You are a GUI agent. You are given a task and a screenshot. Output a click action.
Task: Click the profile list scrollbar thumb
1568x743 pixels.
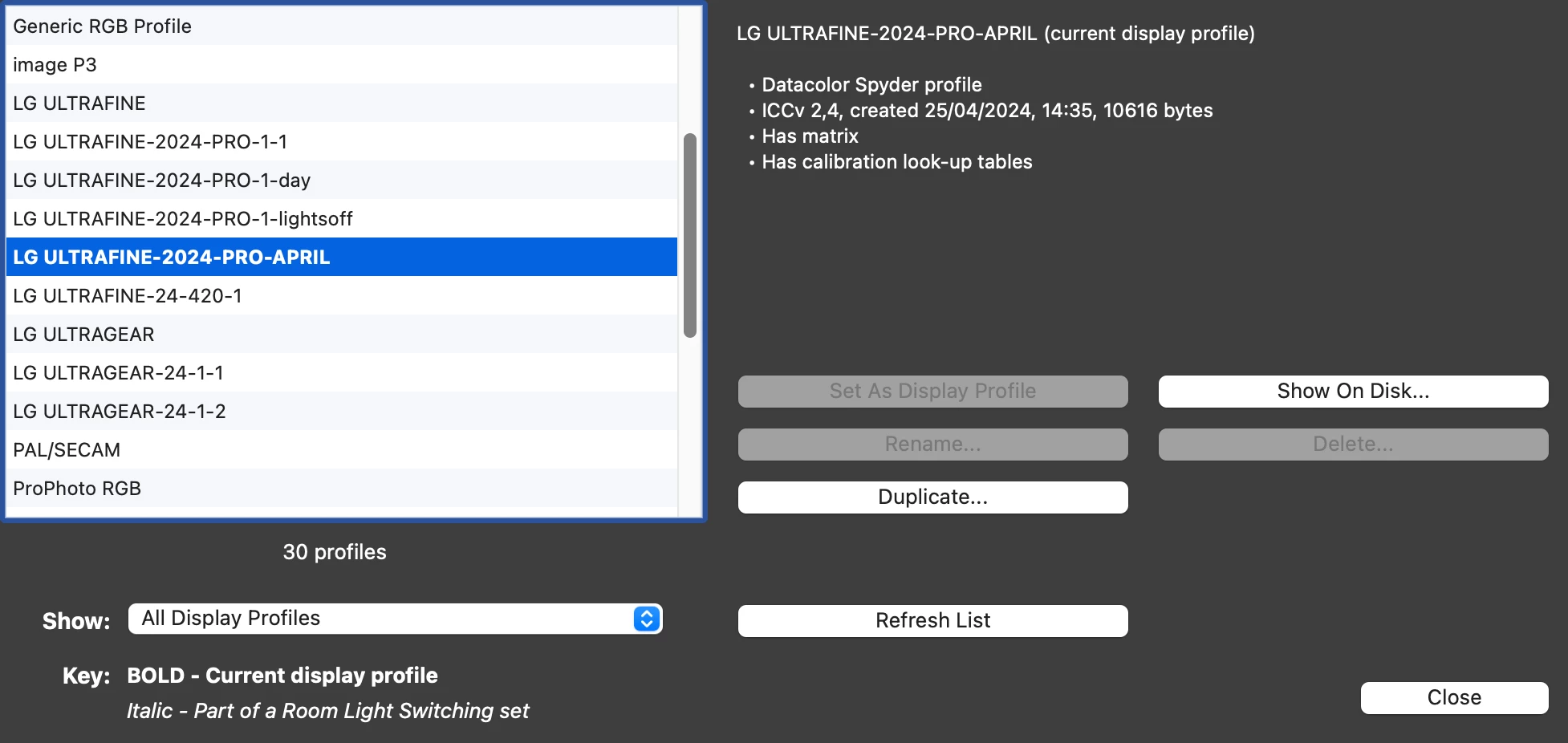tap(689, 235)
